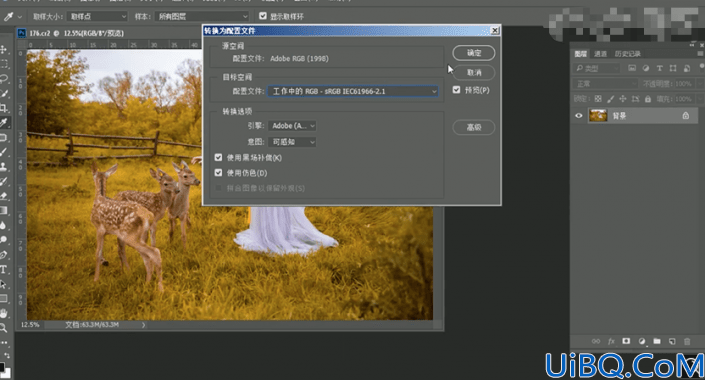This screenshot has height=380, width=705.
Task: Select the Hand tool
Action: pyautogui.click(x=4, y=313)
